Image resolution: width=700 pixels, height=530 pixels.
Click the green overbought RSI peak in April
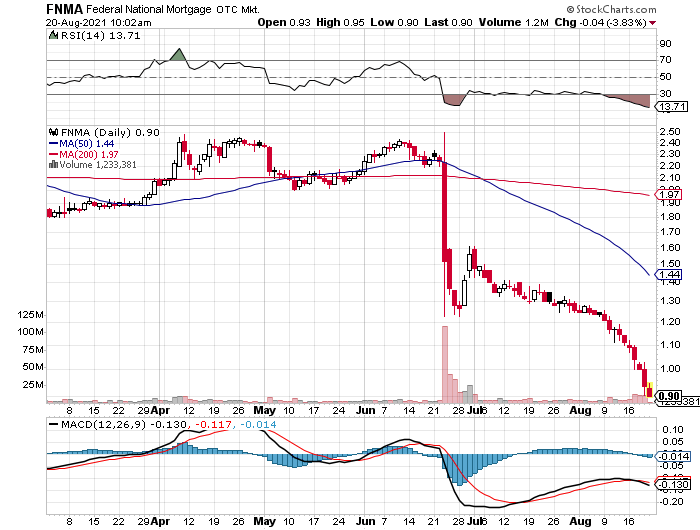pos(179,54)
